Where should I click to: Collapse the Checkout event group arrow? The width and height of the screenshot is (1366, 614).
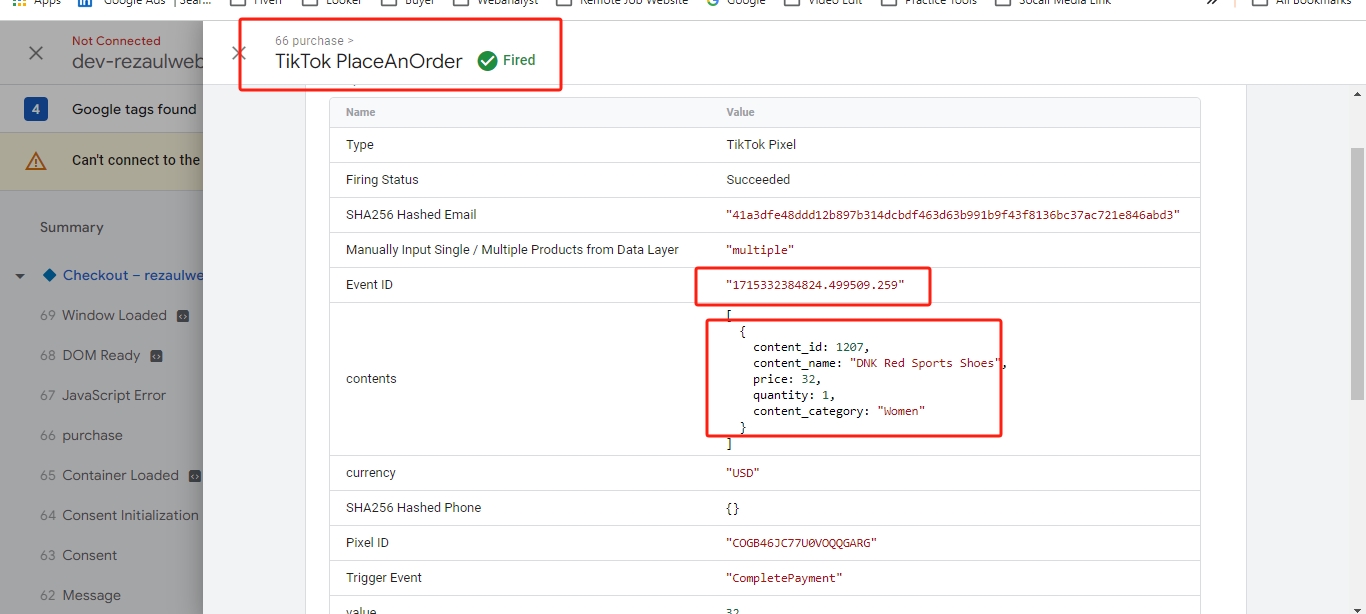(x=20, y=276)
